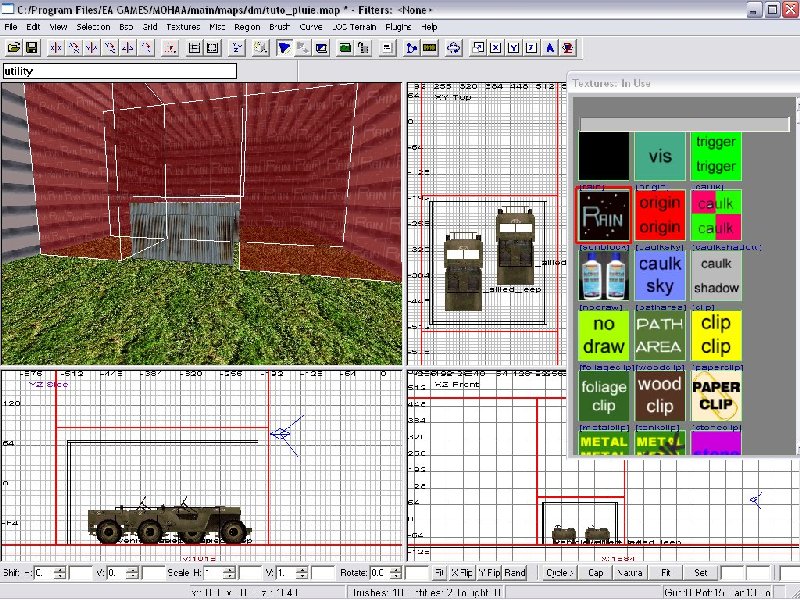This screenshot has width=800, height=600.
Task: Click the Shift H spinner arrows
Action: tap(60, 573)
